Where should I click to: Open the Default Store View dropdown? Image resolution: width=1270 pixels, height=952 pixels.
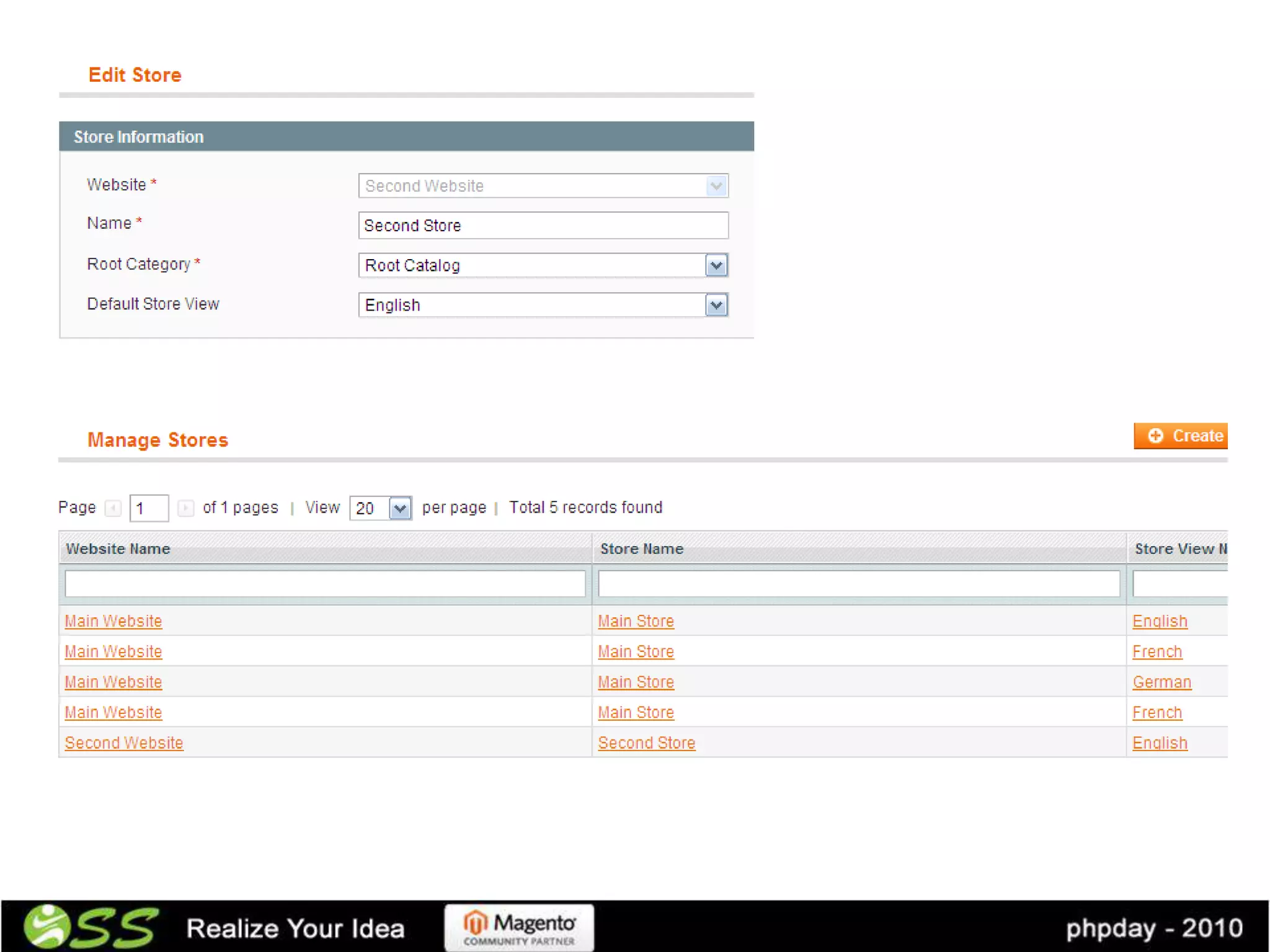[x=716, y=305]
